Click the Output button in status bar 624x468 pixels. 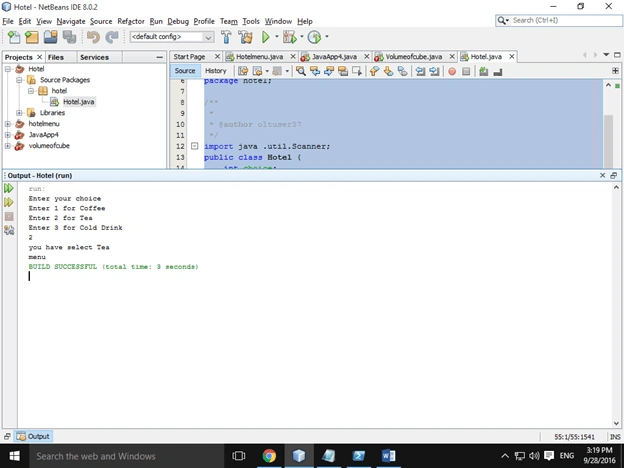(x=34, y=436)
